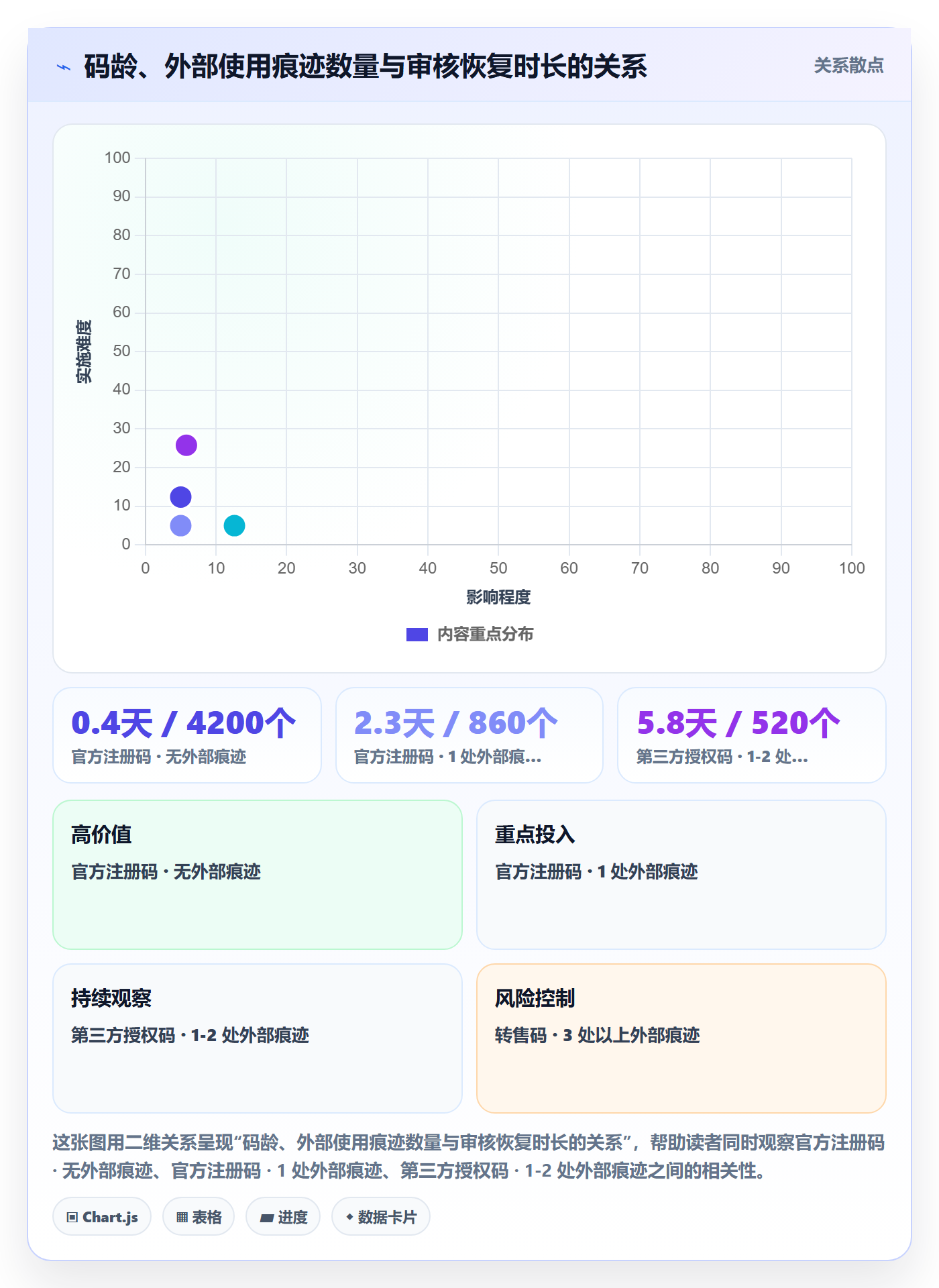The width and height of the screenshot is (939, 1288).
Task: Click the description paragraph starting 这张图用二维关系呈现
Action: tap(469, 1157)
